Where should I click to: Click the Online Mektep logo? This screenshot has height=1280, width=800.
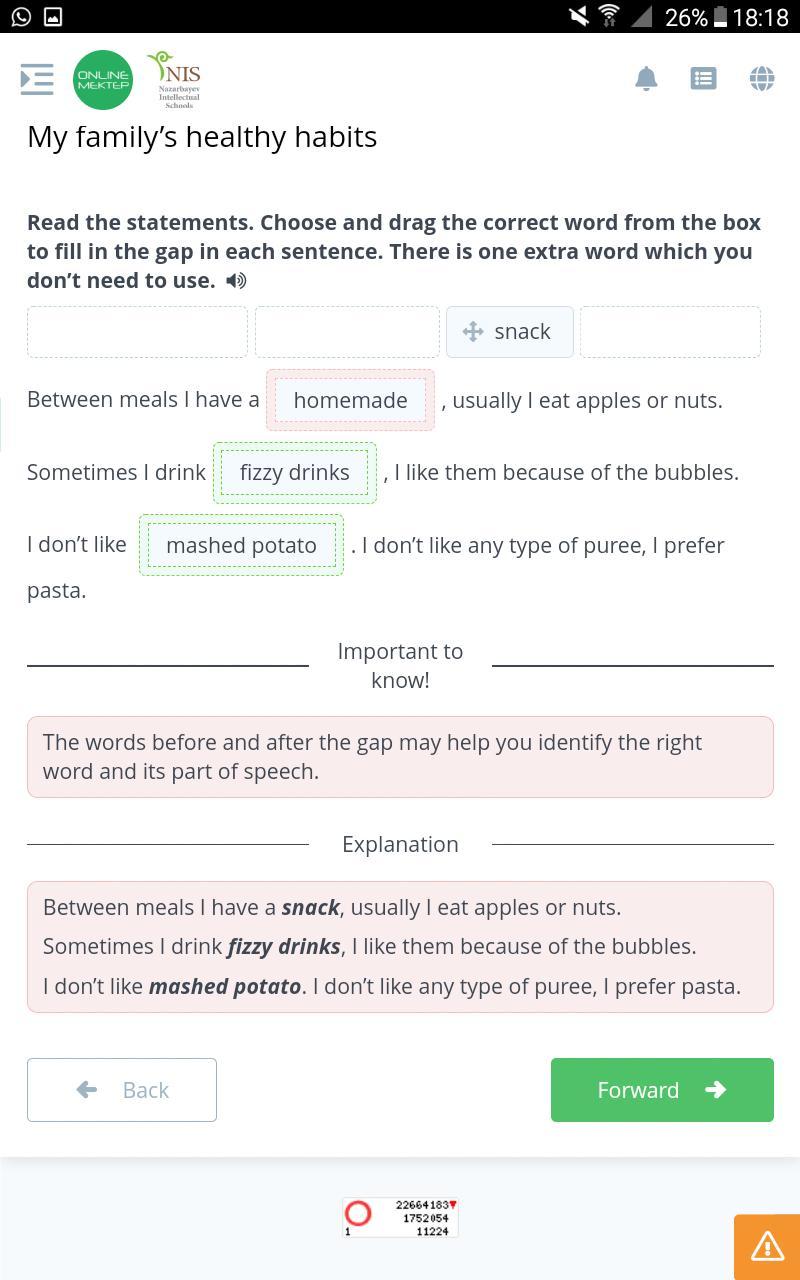103,80
